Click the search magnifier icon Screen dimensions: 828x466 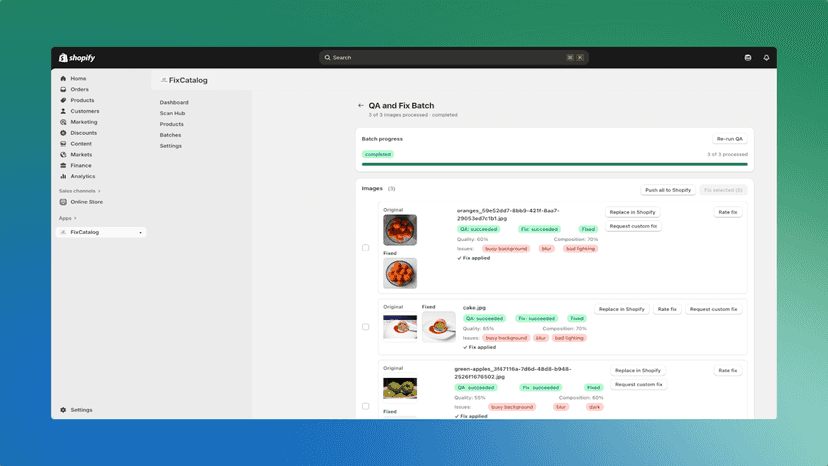point(327,58)
